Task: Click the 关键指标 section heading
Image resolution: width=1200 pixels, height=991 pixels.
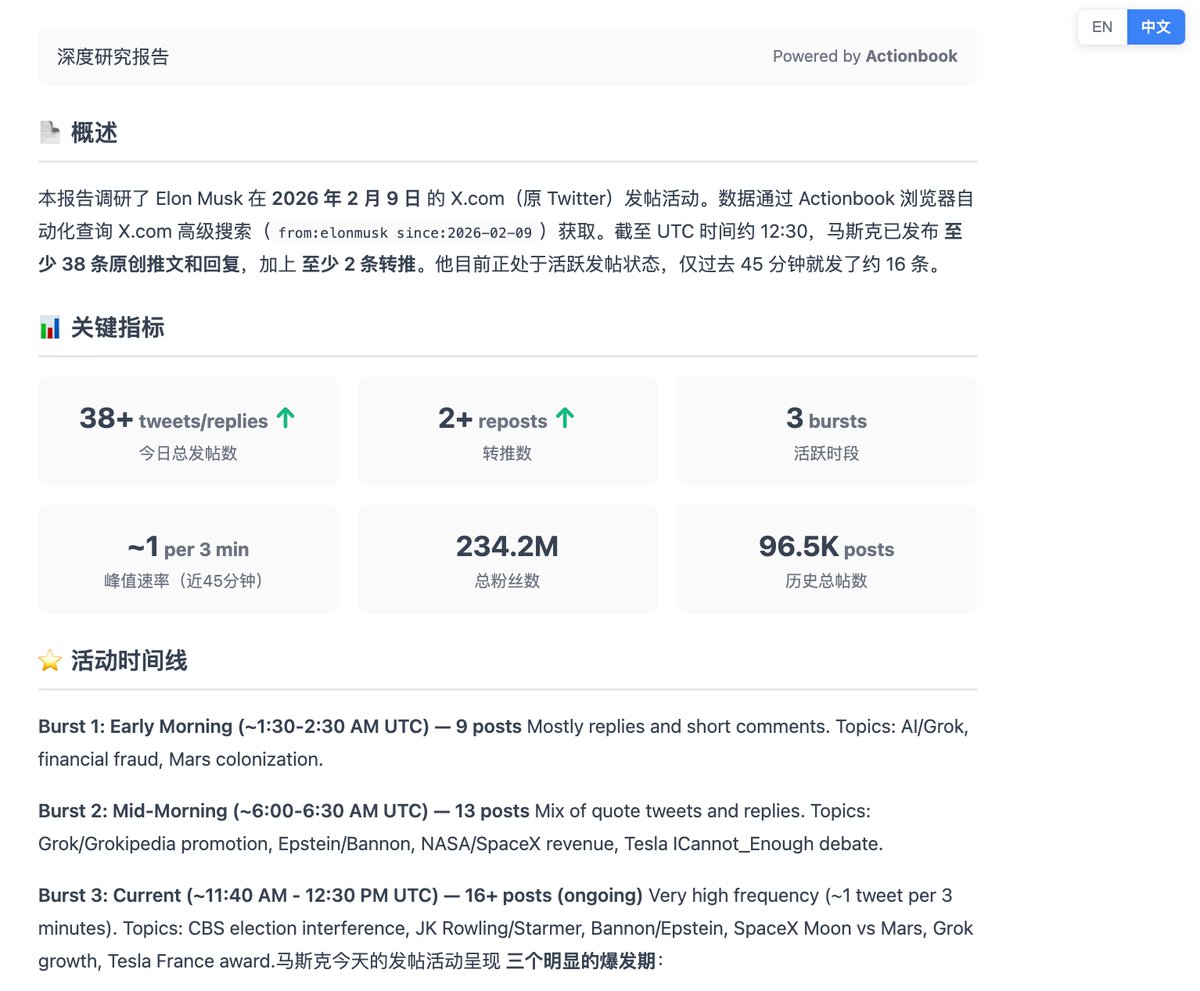Action: (117, 327)
